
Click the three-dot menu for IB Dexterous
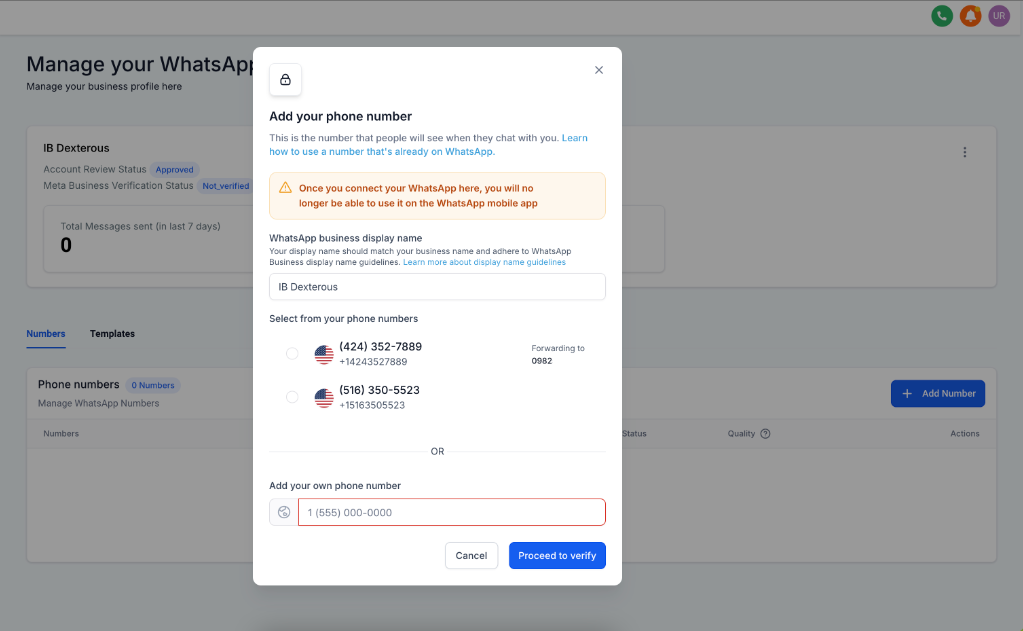965,152
